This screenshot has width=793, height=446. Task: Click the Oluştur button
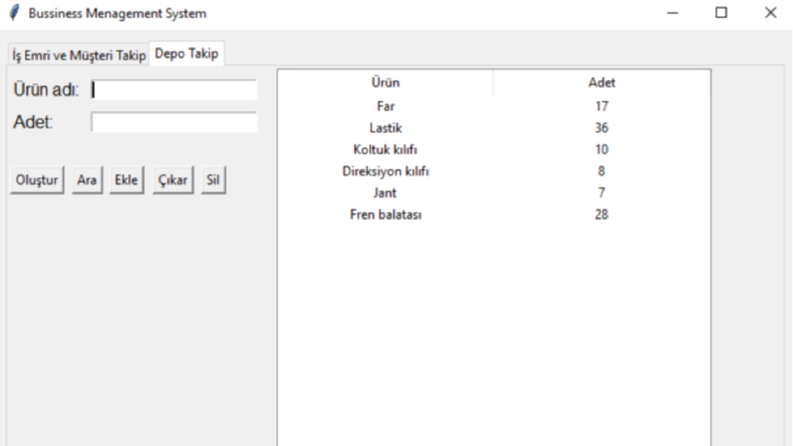pos(37,180)
